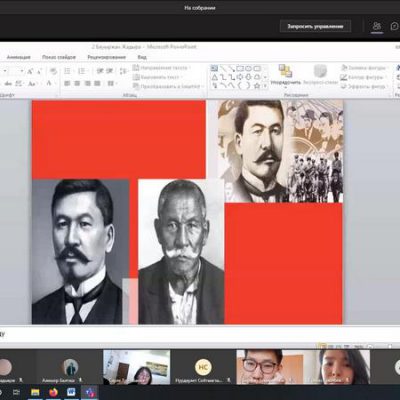Select the right block arrow shape
This screenshot has height=400, width=400.
240,77
